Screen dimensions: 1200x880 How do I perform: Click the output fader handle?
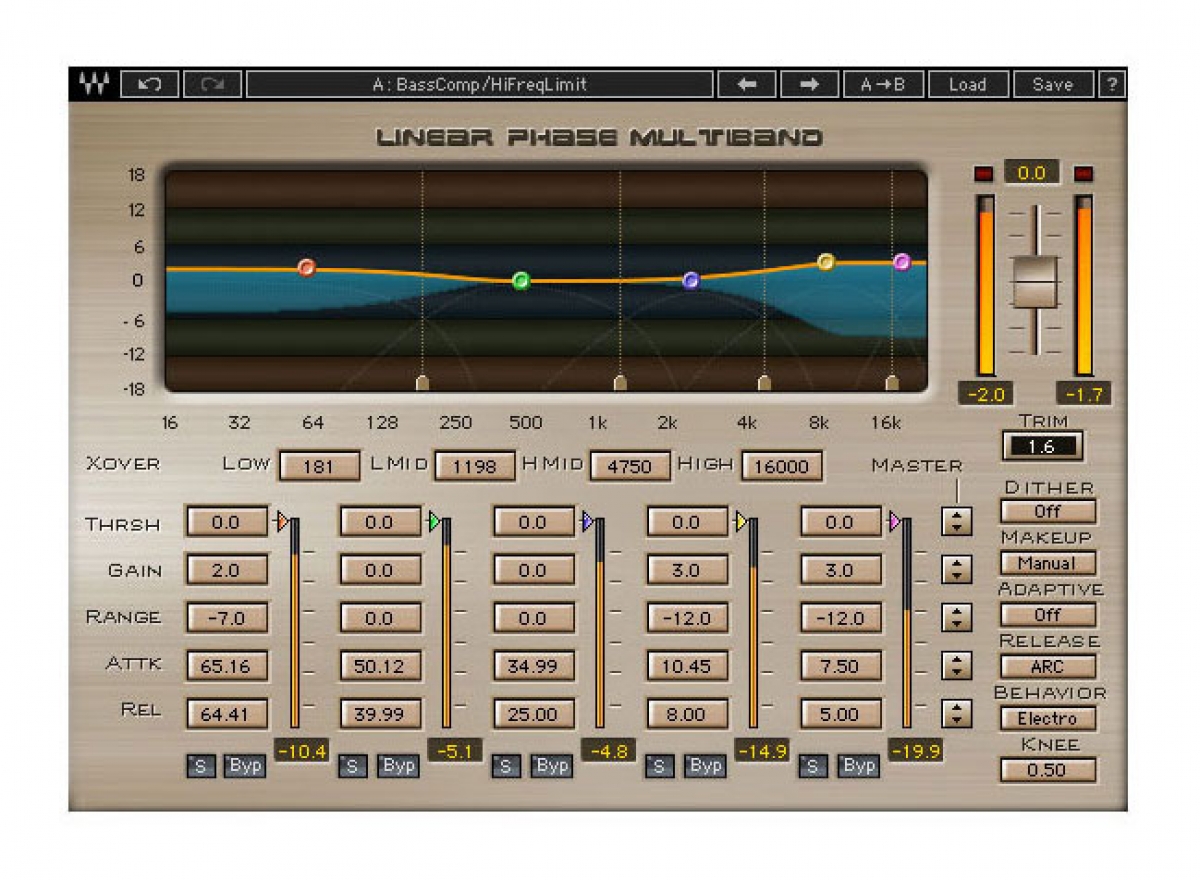coord(1034,281)
